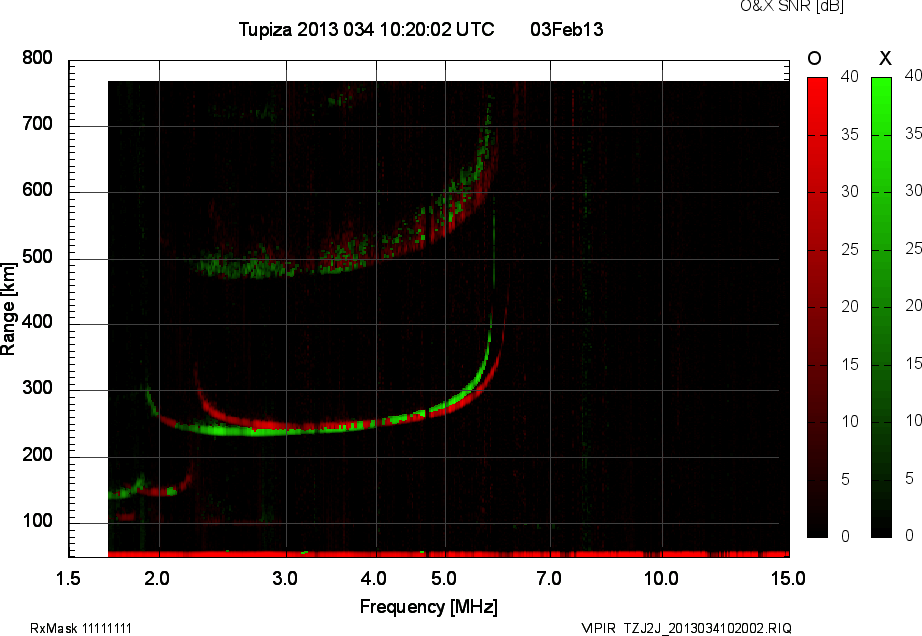Click the green X-mode SNR color bar
Viewport: 922px width, 636px height.
pos(881,306)
